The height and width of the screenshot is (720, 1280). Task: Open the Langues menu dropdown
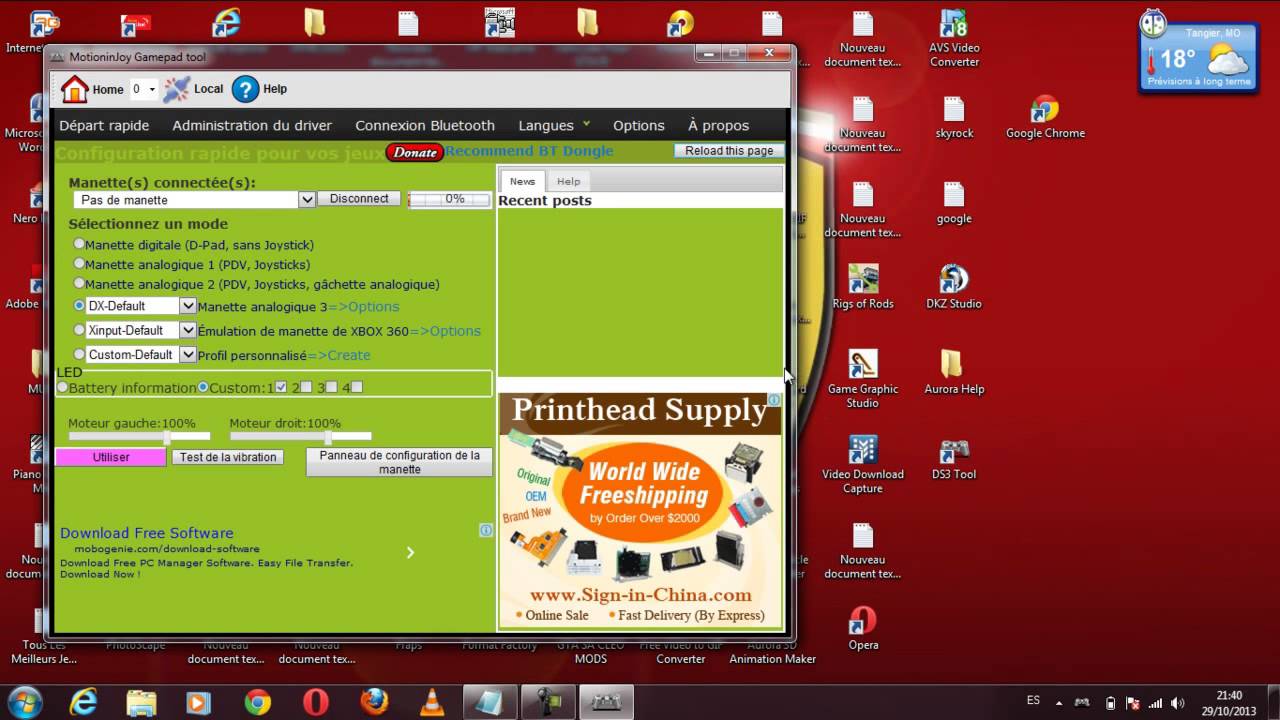pyautogui.click(x=555, y=125)
